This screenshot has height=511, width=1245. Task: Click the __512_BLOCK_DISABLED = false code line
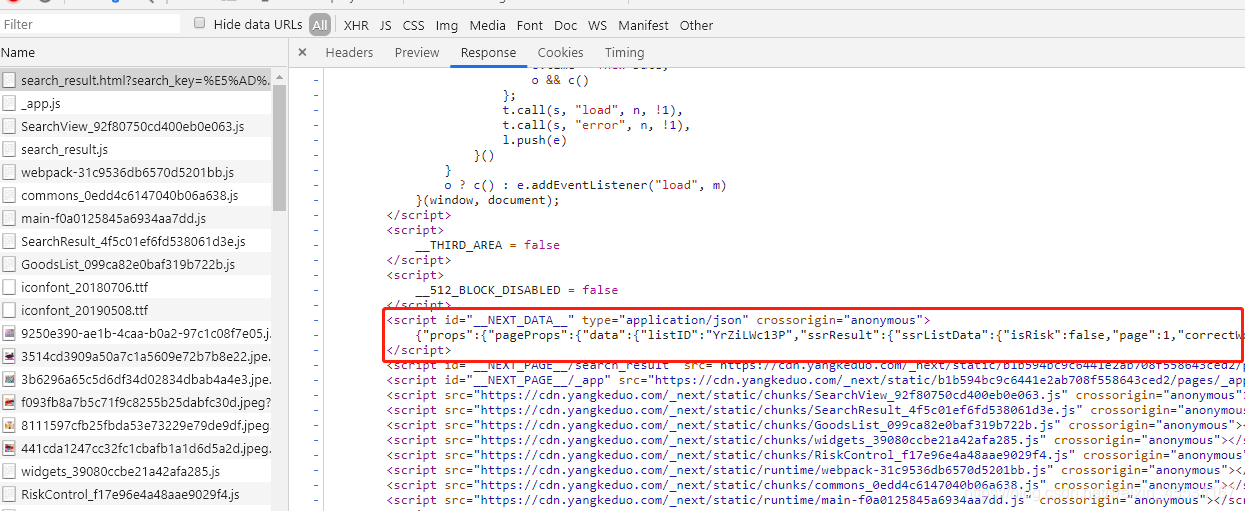click(x=517, y=290)
